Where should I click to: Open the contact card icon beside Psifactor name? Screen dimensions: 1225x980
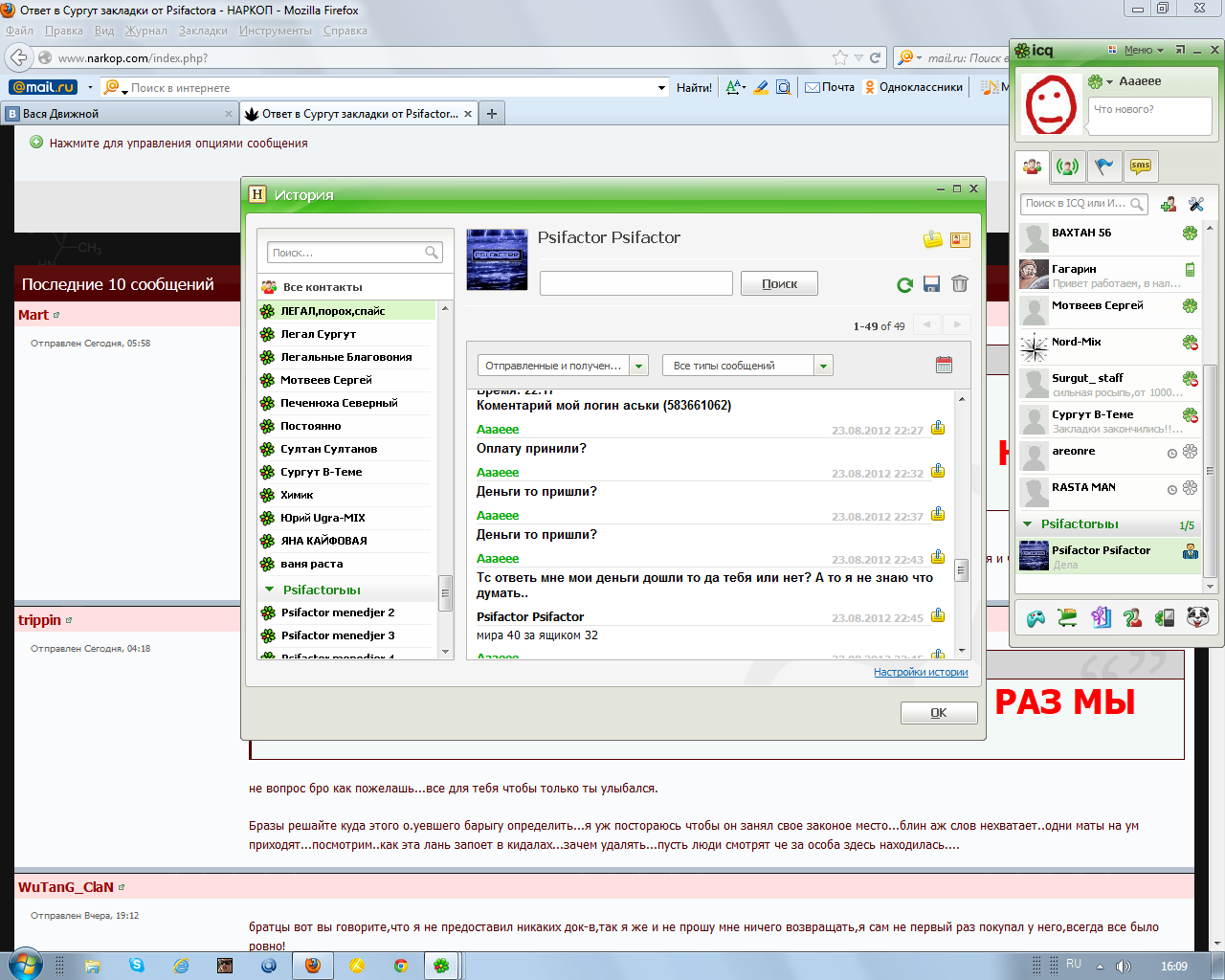(960, 240)
